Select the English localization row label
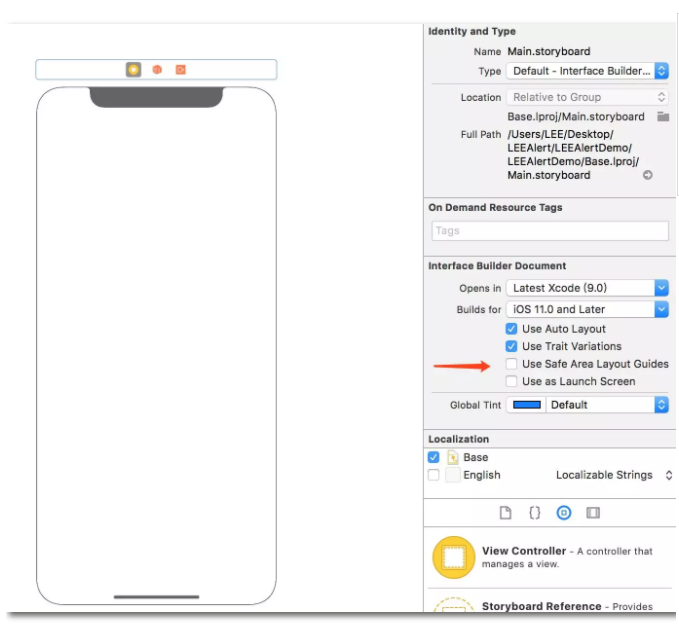The height and width of the screenshot is (635, 679). point(482,475)
